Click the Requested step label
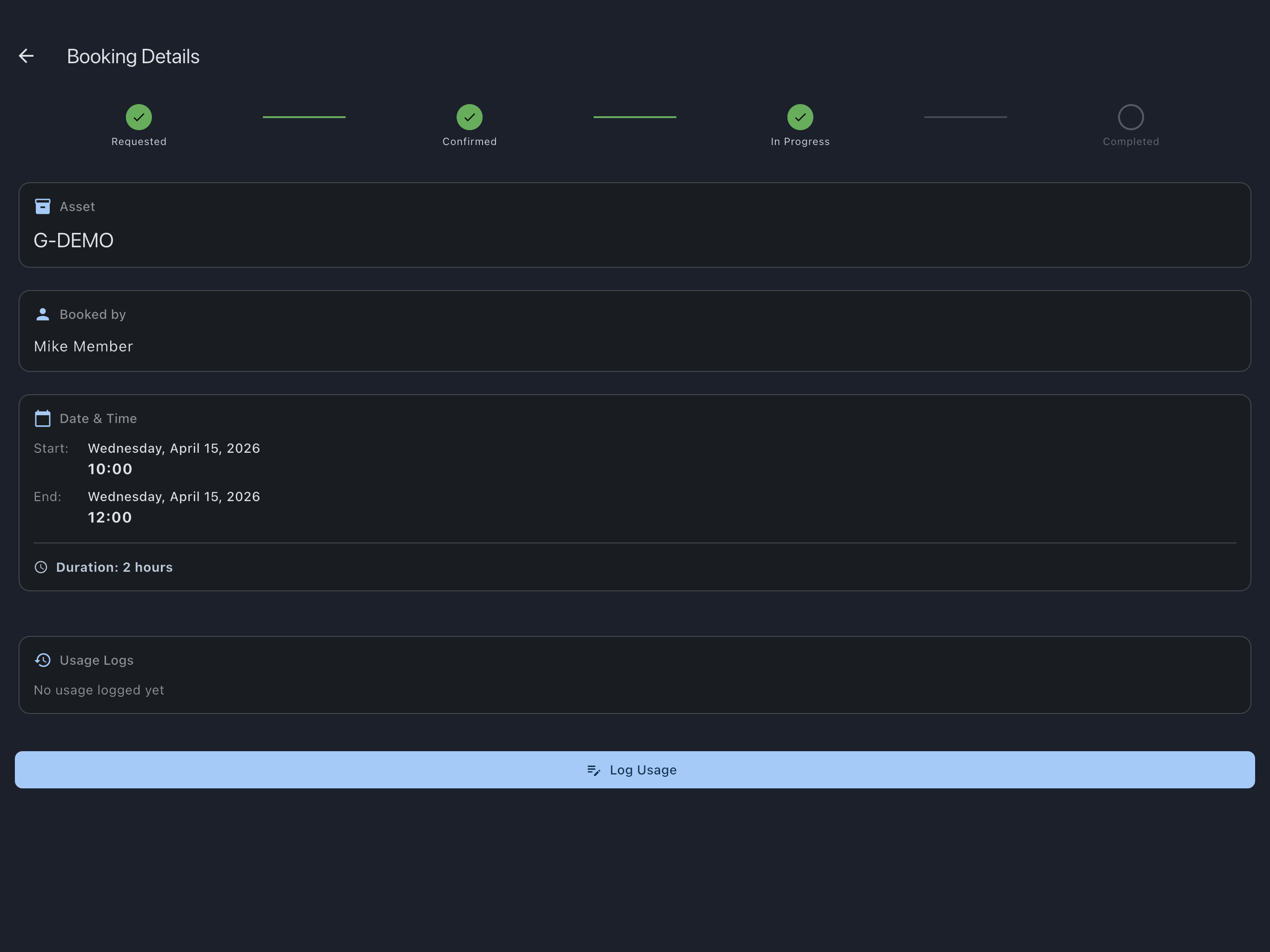 (139, 142)
